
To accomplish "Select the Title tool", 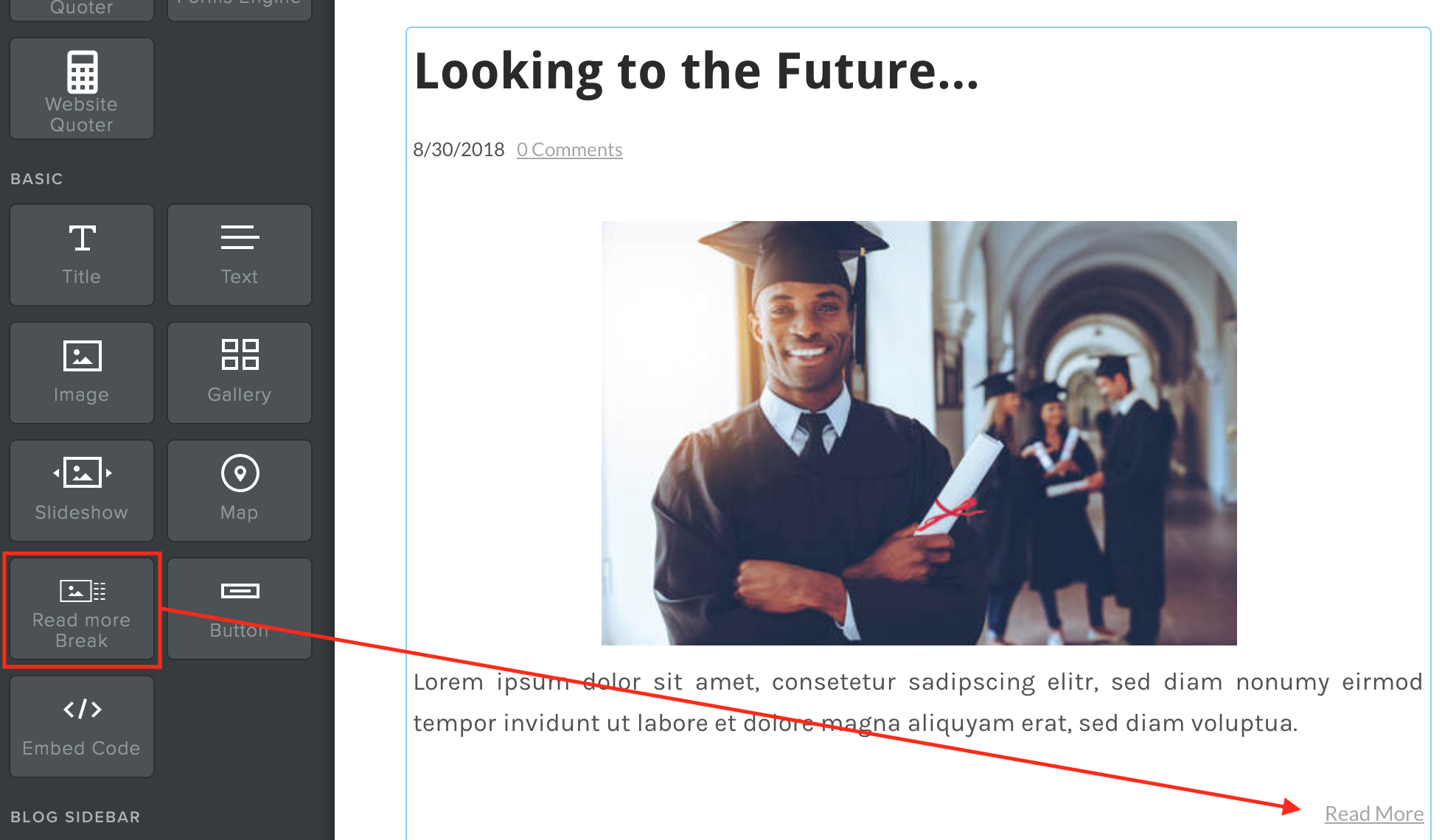I will tap(81, 253).
